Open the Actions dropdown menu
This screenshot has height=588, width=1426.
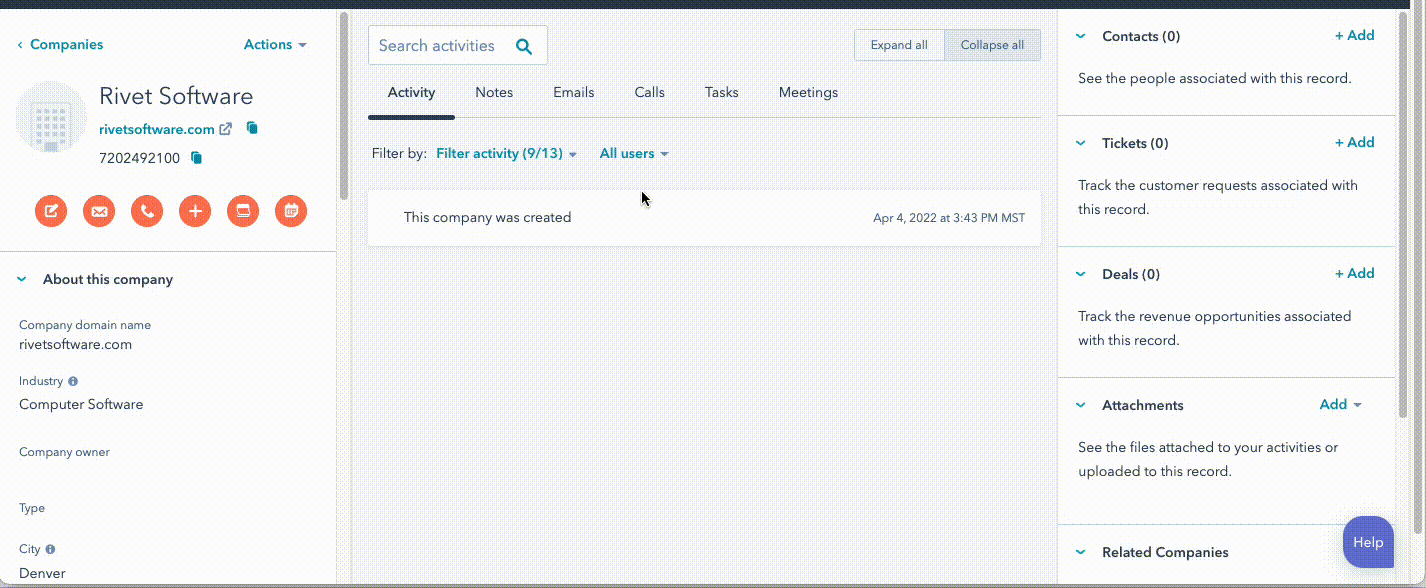(275, 45)
